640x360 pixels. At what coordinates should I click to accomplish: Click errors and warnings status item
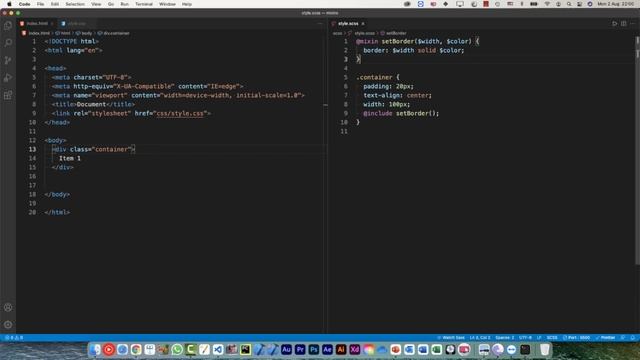(x=14, y=338)
